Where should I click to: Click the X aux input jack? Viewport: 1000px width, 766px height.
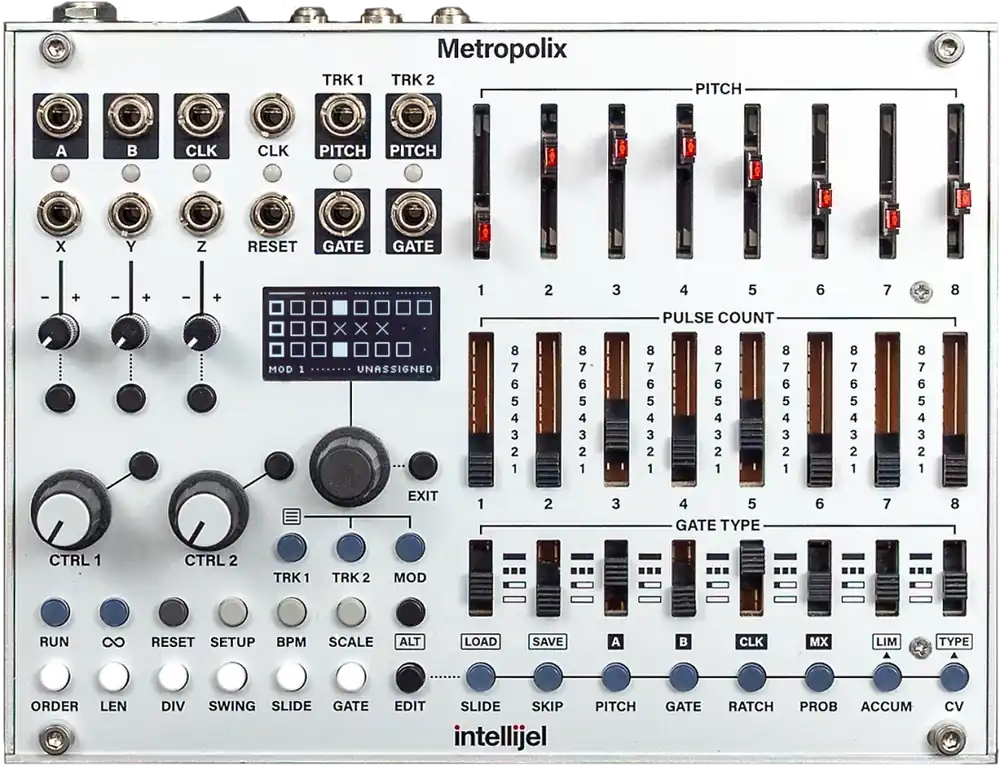point(59,214)
